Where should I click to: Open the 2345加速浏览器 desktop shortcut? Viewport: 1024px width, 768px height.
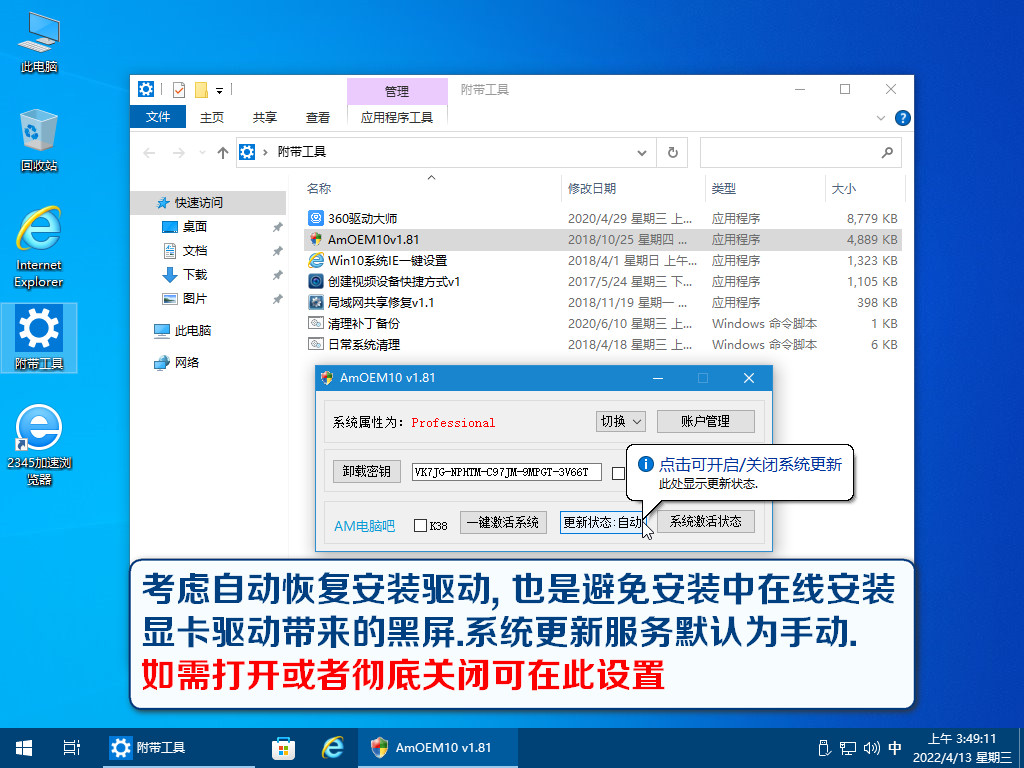(x=39, y=445)
